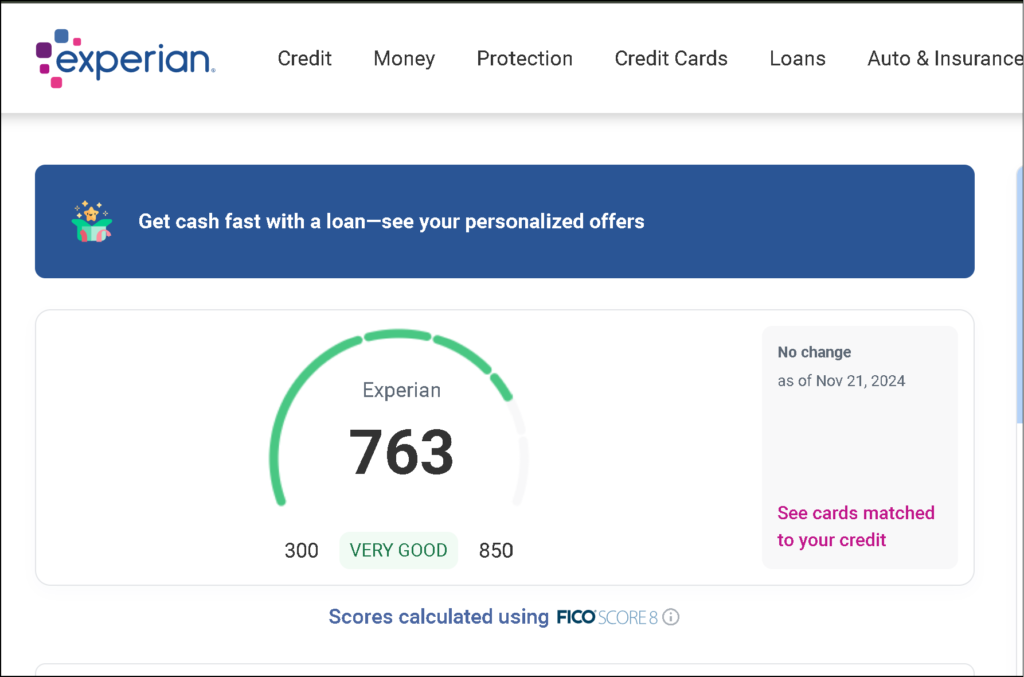Open the Credit Cards navigation item

point(671,58)
